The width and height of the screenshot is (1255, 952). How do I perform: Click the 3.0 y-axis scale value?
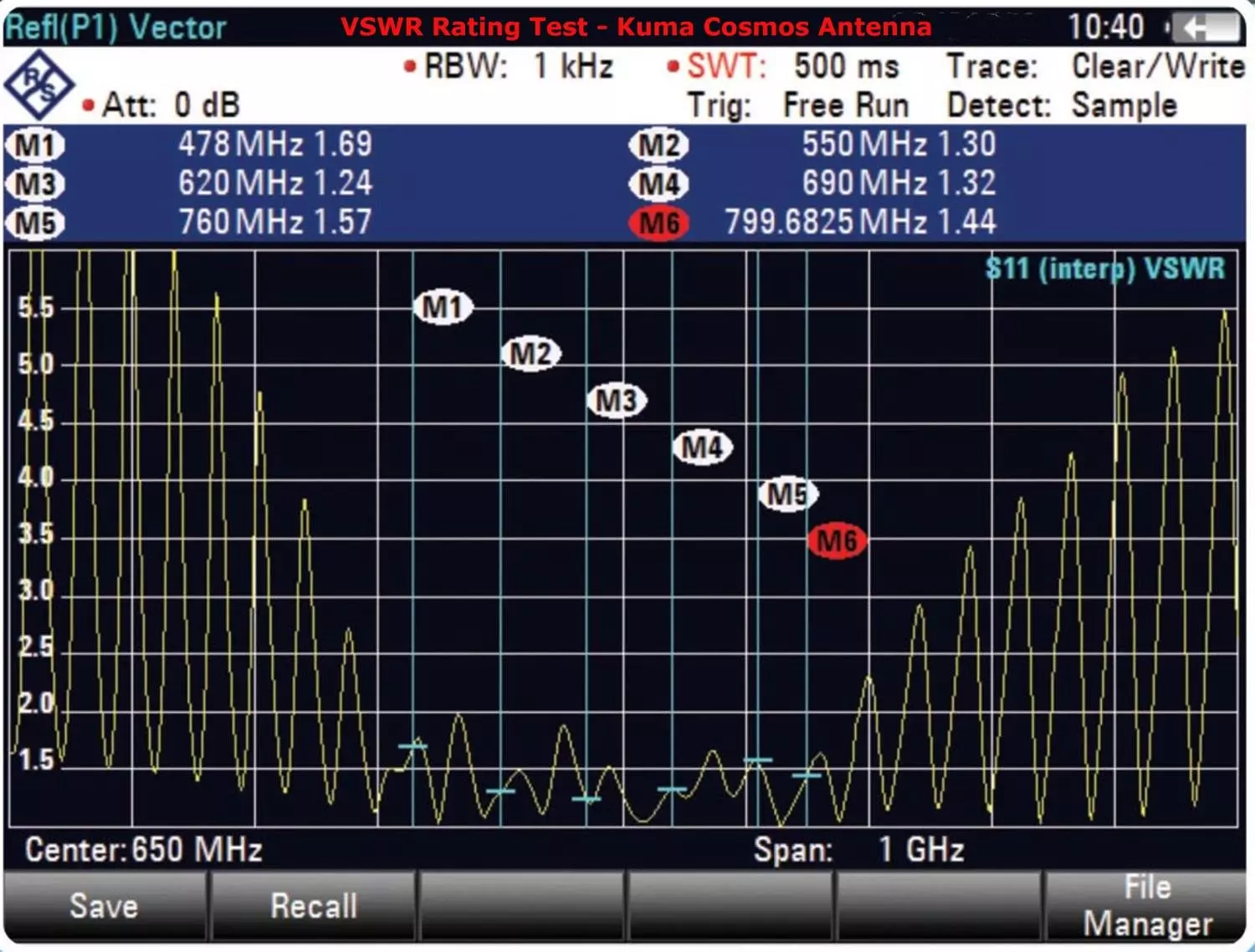coord(36,591)
